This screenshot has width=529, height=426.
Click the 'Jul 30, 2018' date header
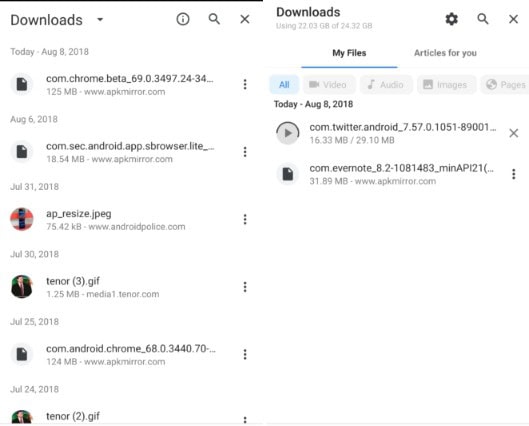[x=34, y=254]
